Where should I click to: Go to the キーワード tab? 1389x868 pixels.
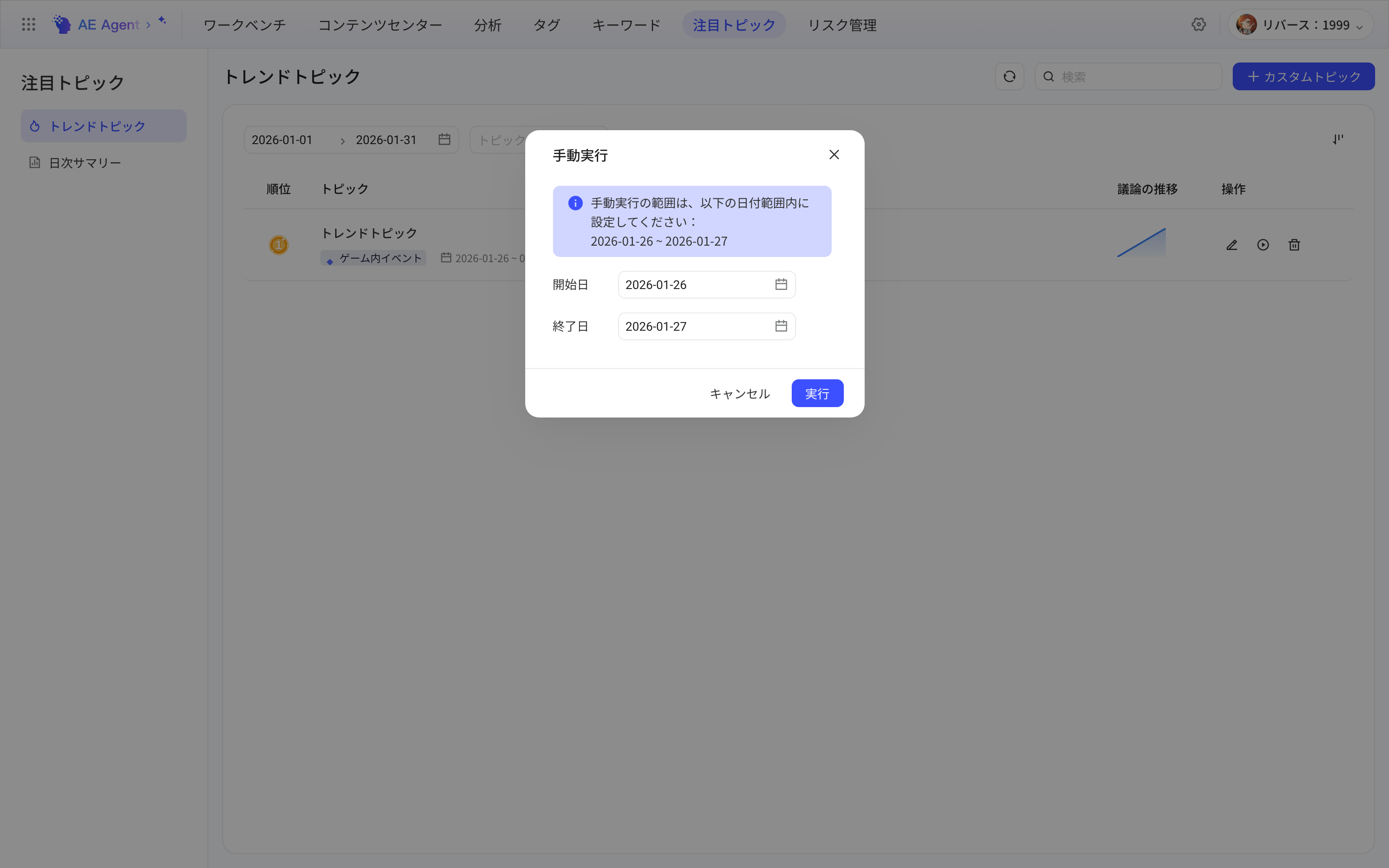626,25
